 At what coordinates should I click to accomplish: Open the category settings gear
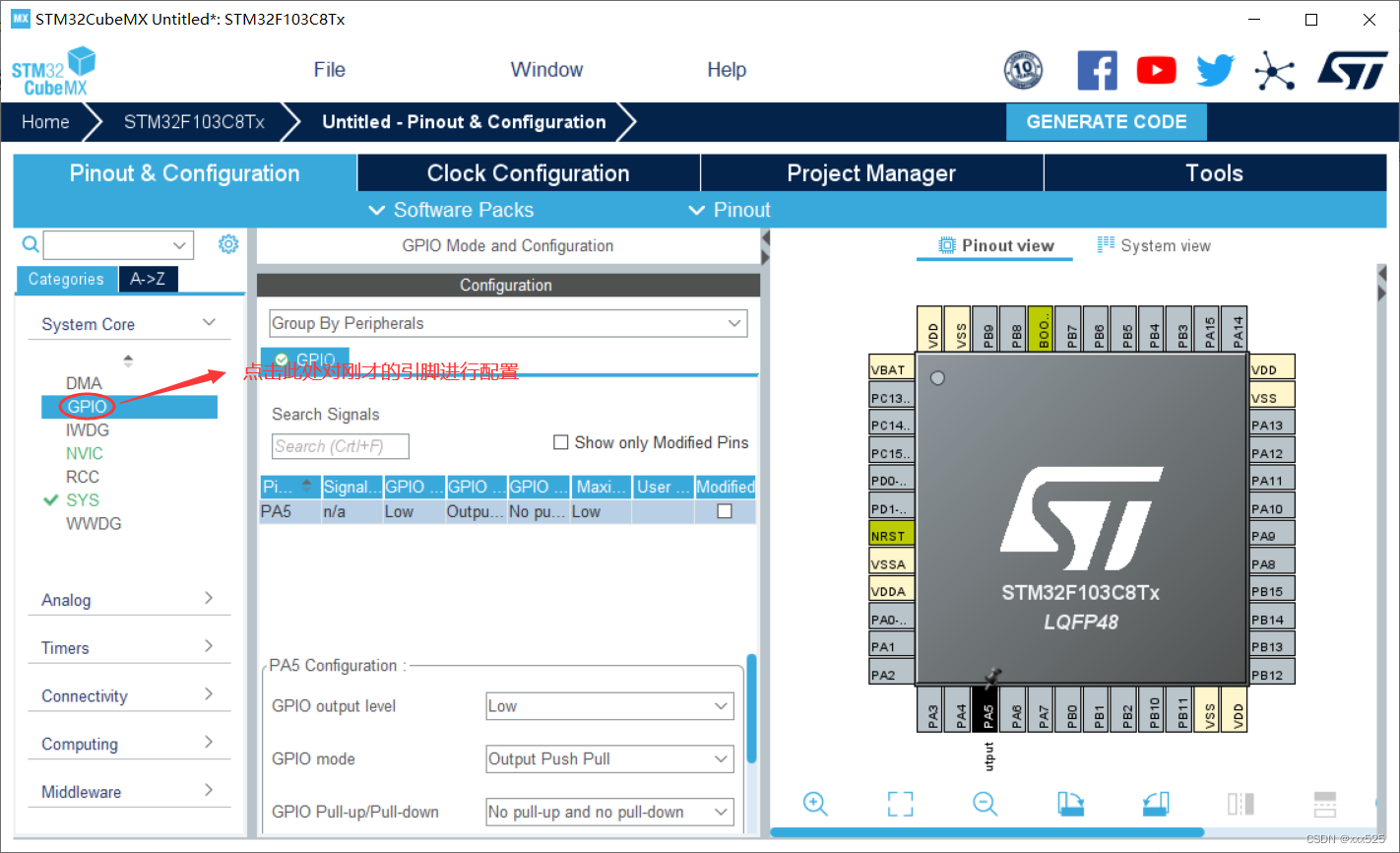tap(228, 244)
